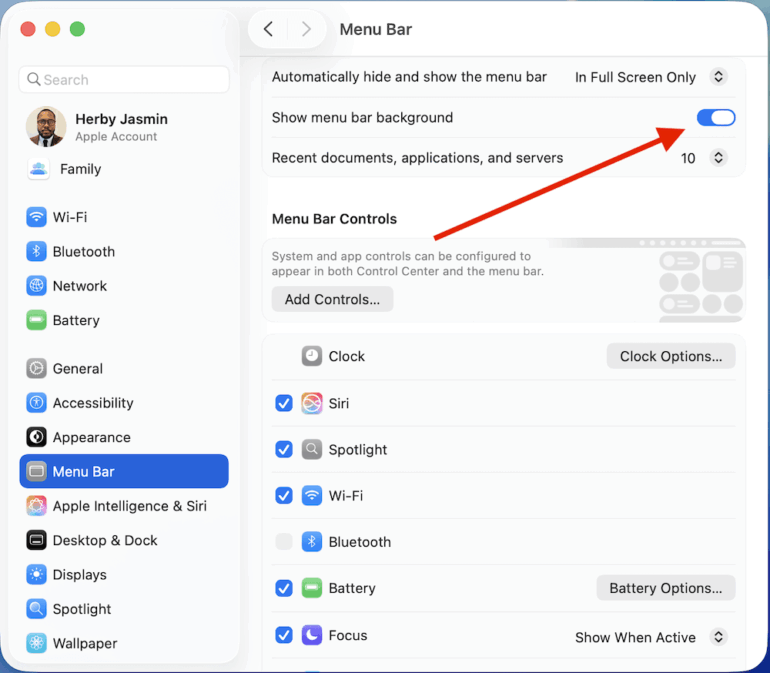This screenshot has height=673, width=770.
Task: Click the General gear icon
Action: [x=36, y=368]
